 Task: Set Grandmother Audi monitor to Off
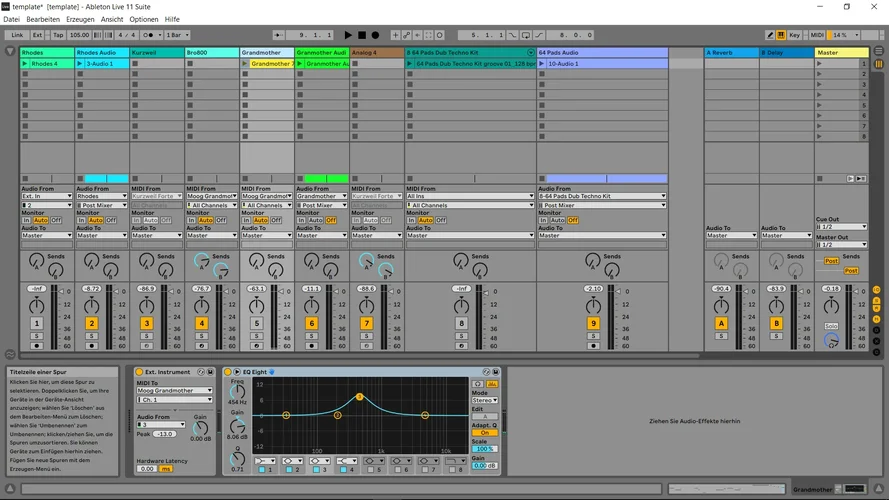click(x=331, y=220)
